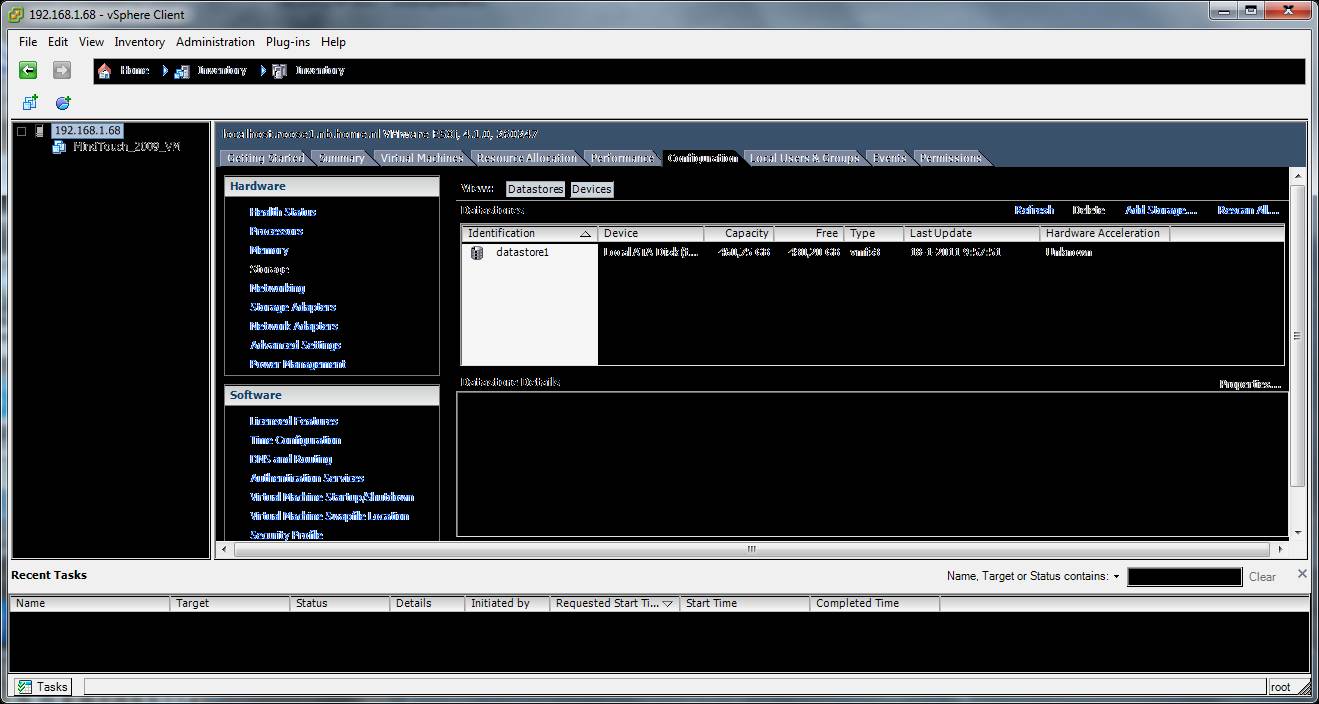
Task: Click the New Virtual Machine toolbar icon
Action: (x=30, y=103)
